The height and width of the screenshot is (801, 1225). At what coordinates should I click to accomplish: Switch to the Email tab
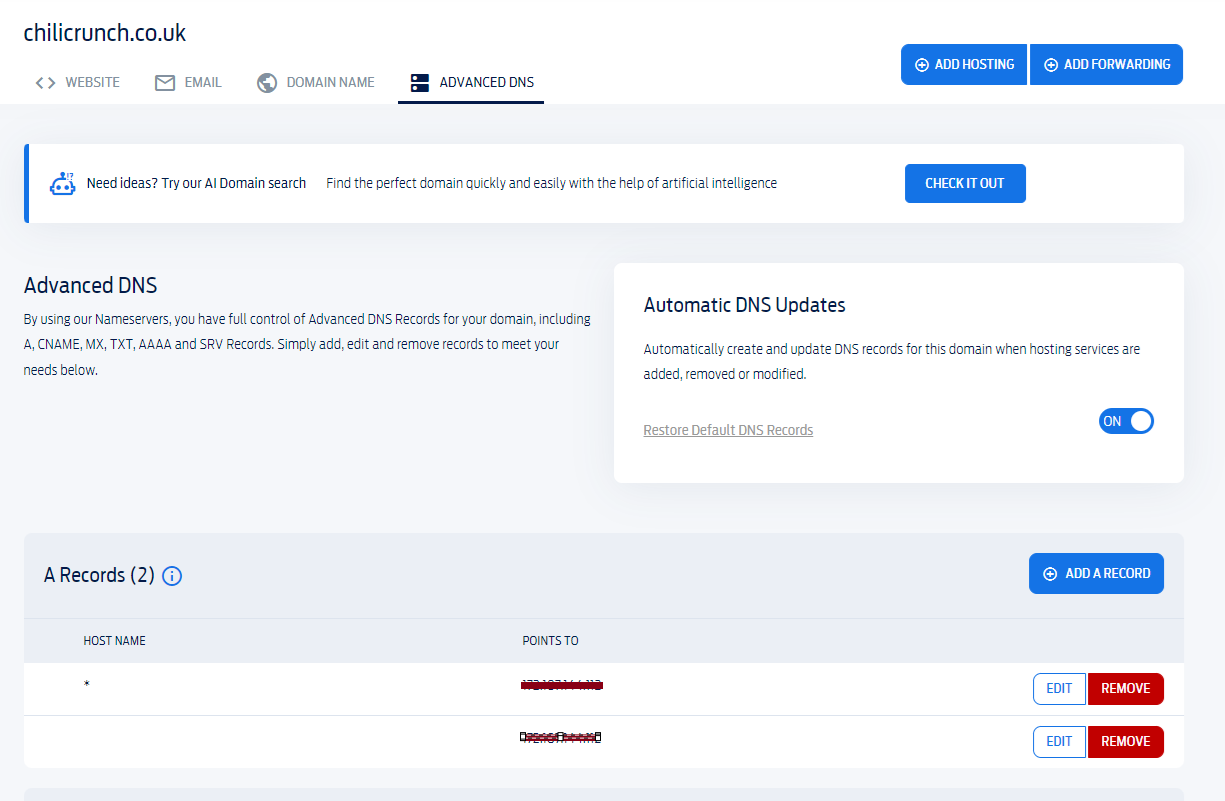tap(203, 83)
